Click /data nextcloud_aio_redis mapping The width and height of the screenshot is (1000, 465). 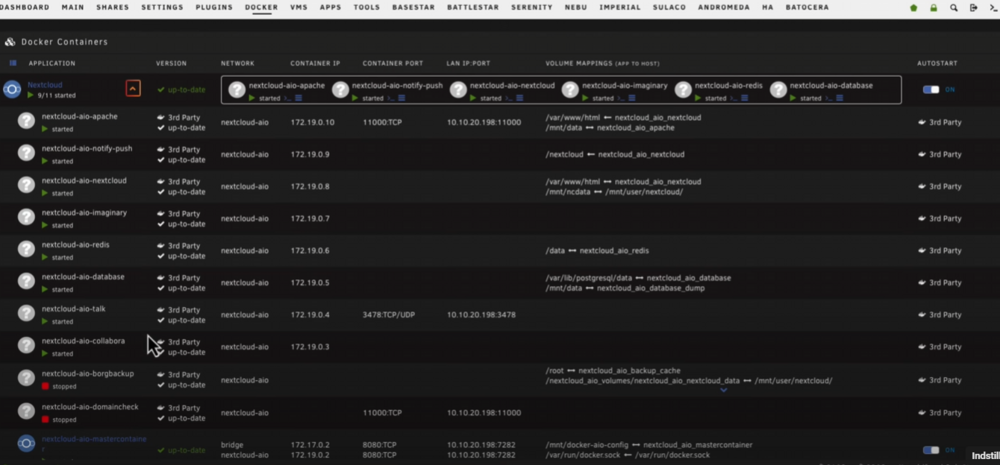pos(597,251)
